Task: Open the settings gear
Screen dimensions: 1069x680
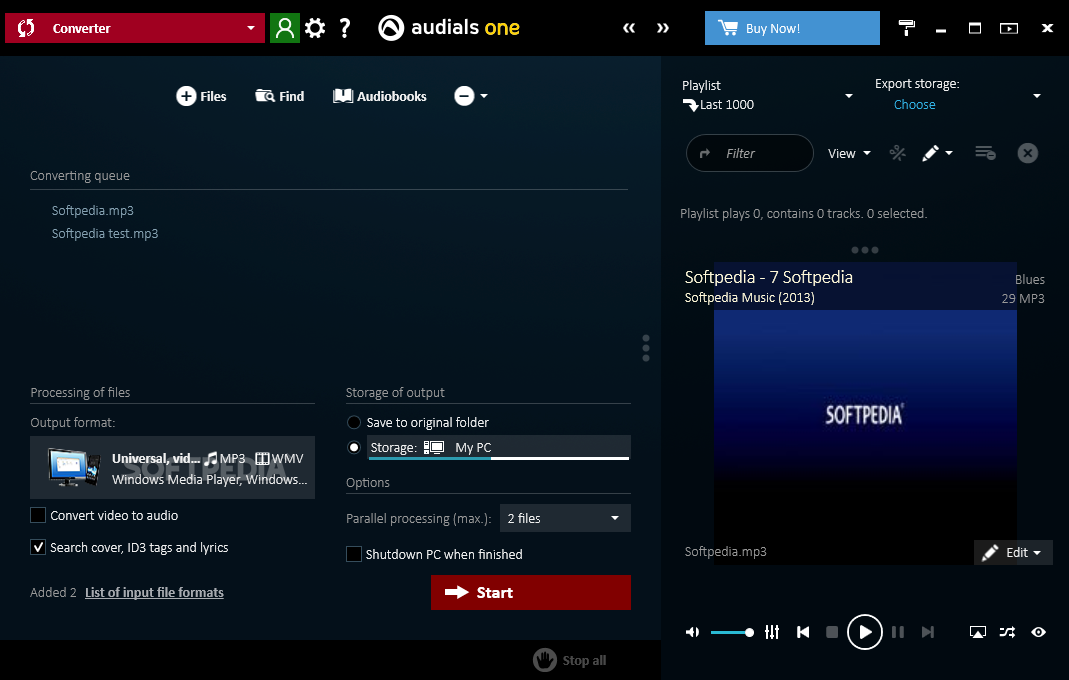Action: (x=315, y=28)
